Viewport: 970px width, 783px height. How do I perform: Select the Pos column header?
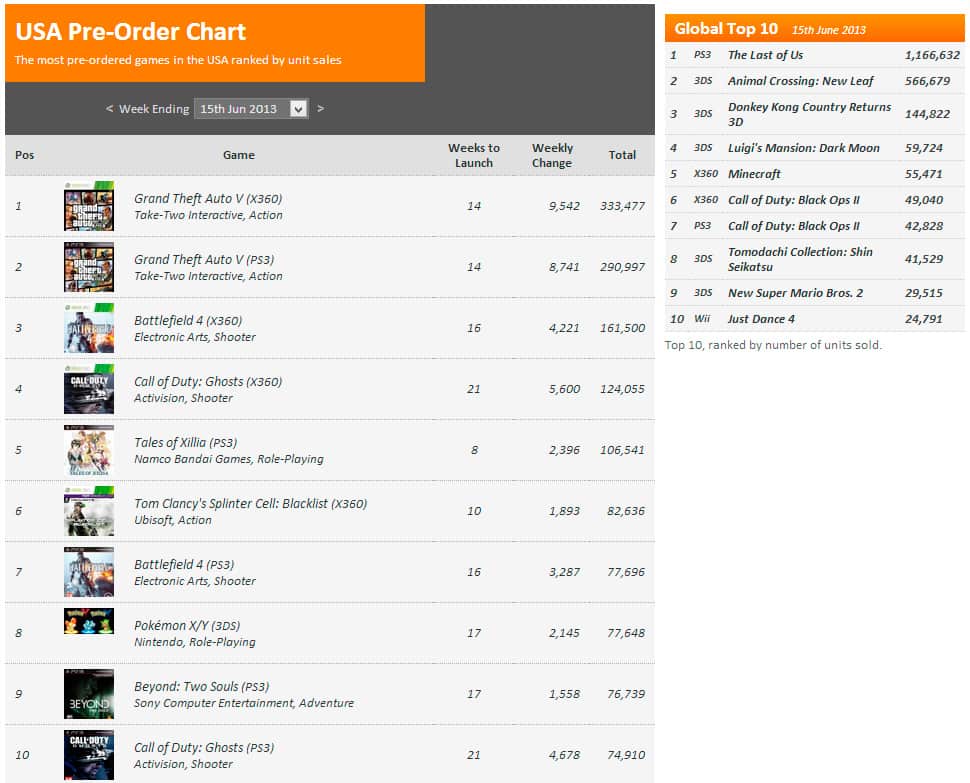[x=25, y=155]
